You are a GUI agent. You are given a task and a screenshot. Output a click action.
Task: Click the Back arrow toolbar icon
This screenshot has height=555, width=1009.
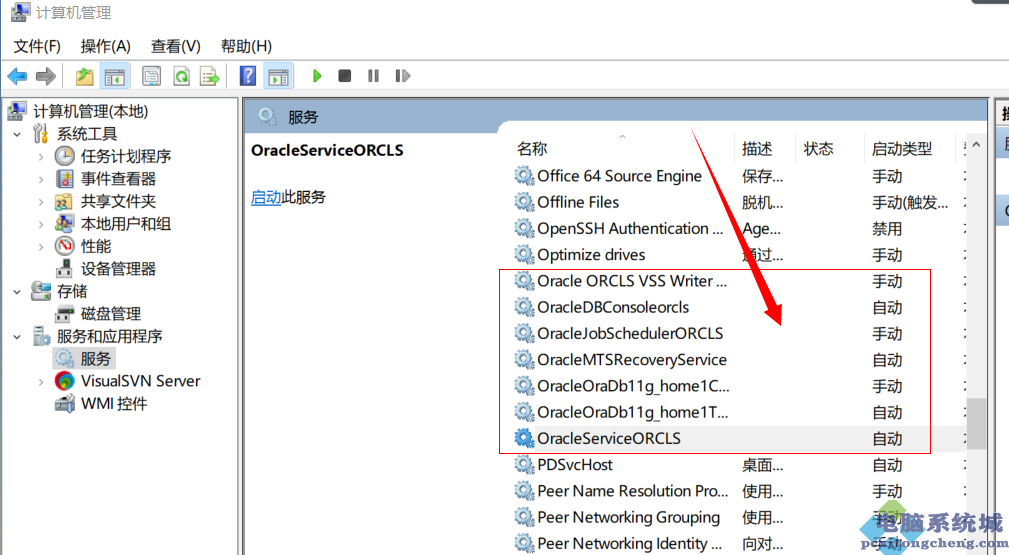pos(17,77)
